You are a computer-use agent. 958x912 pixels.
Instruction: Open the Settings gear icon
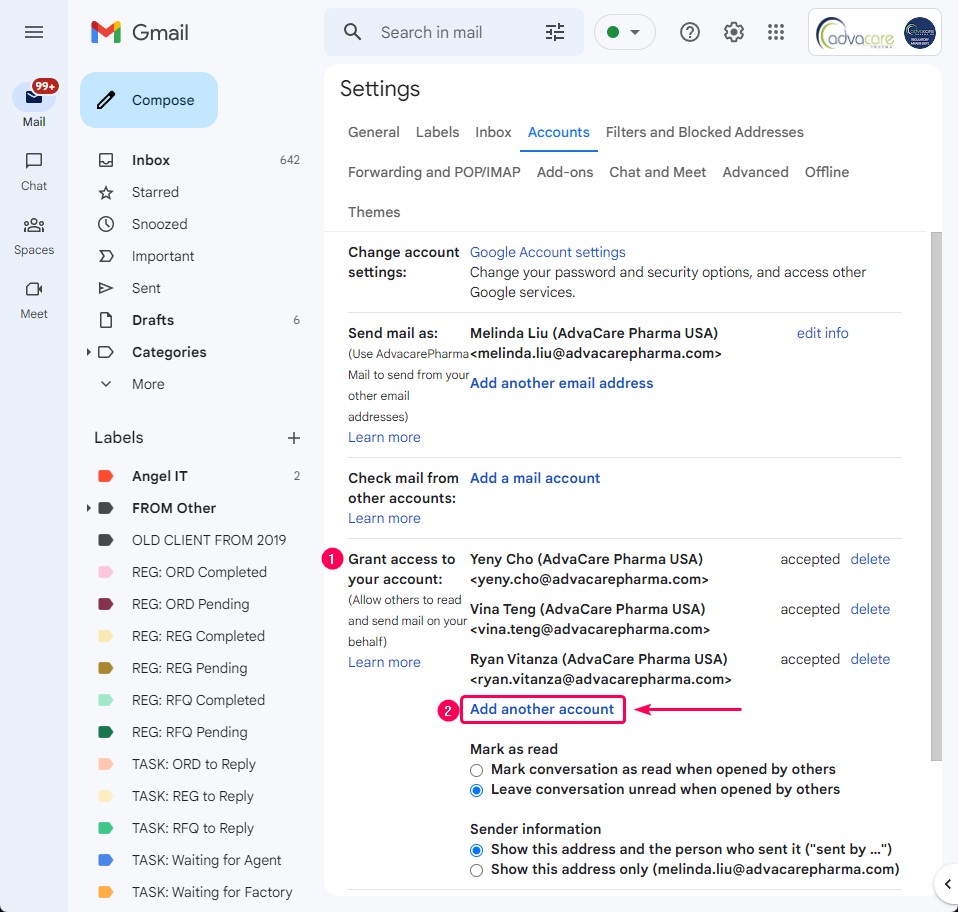click(x=733, y=32)
